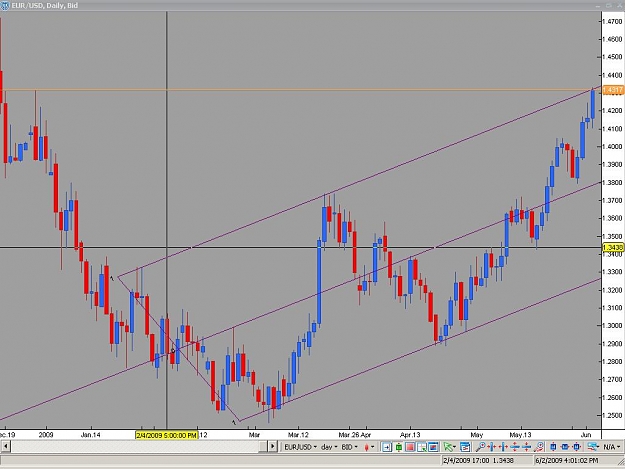
Task: Click the first vertical arrows scale icon
Action: point(515,447)
